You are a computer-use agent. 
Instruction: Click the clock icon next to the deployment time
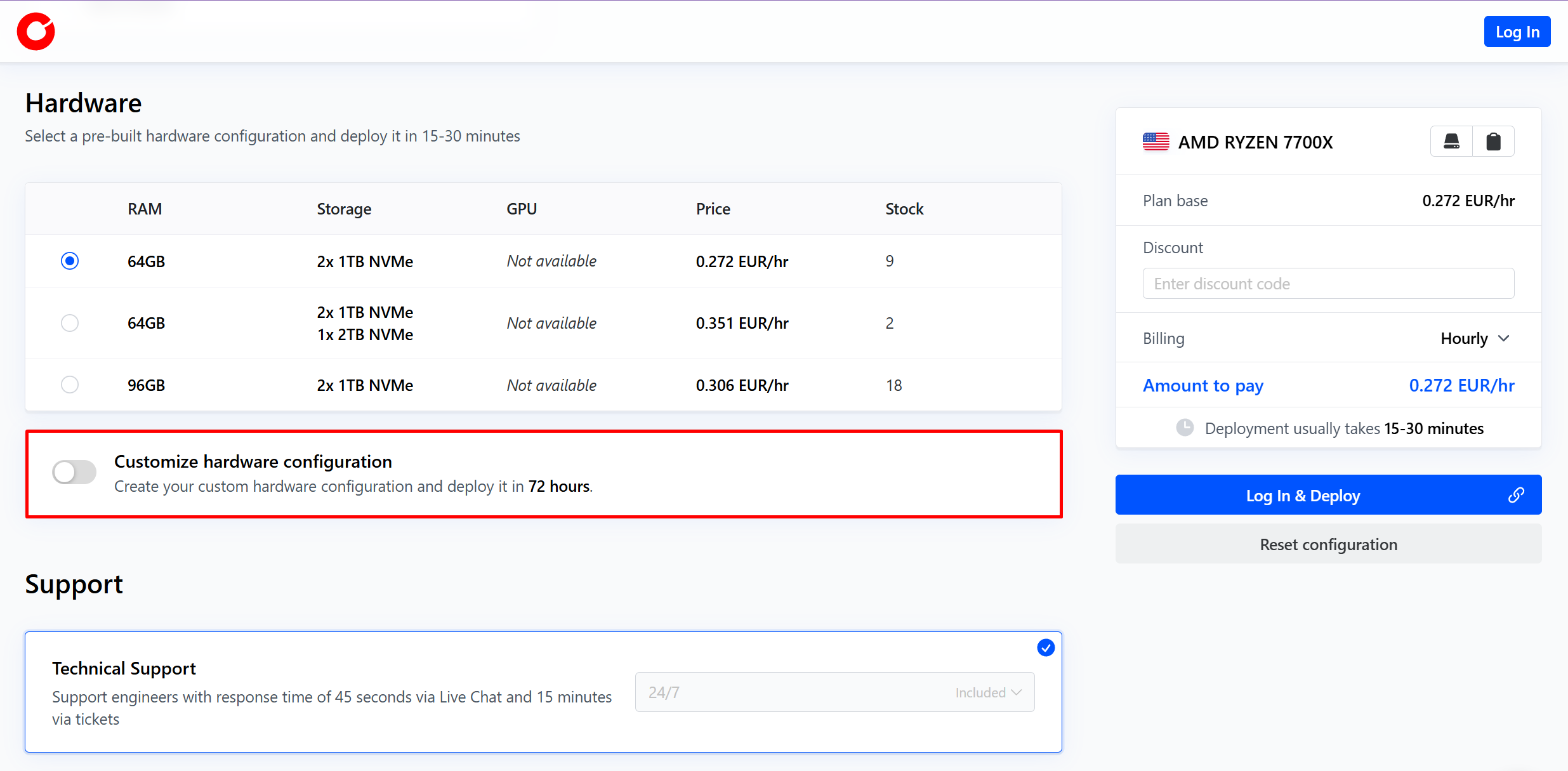tap(1184, 428)
